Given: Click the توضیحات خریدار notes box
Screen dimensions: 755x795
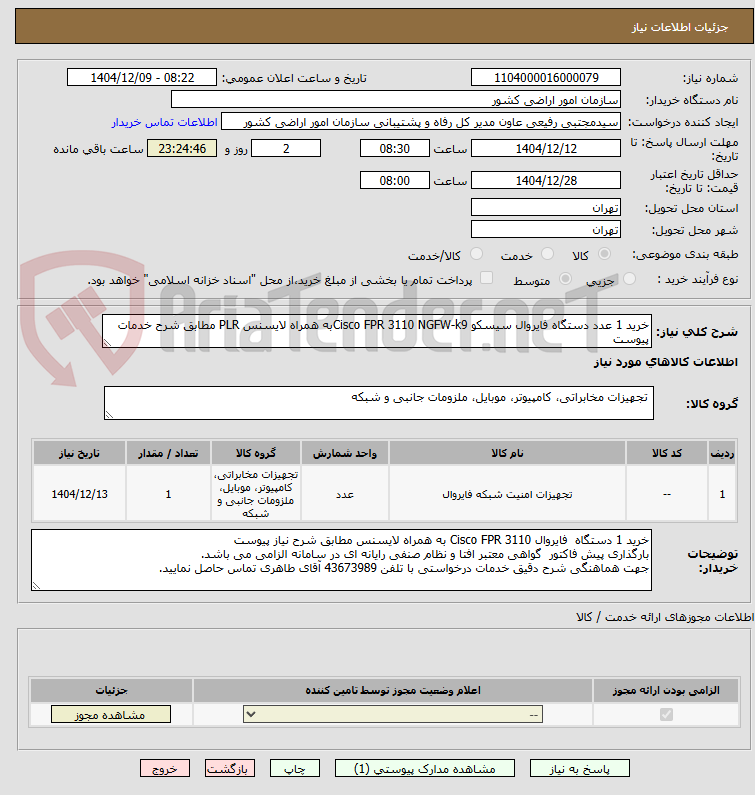Looking at the screenshot, I should coord(341,560).
